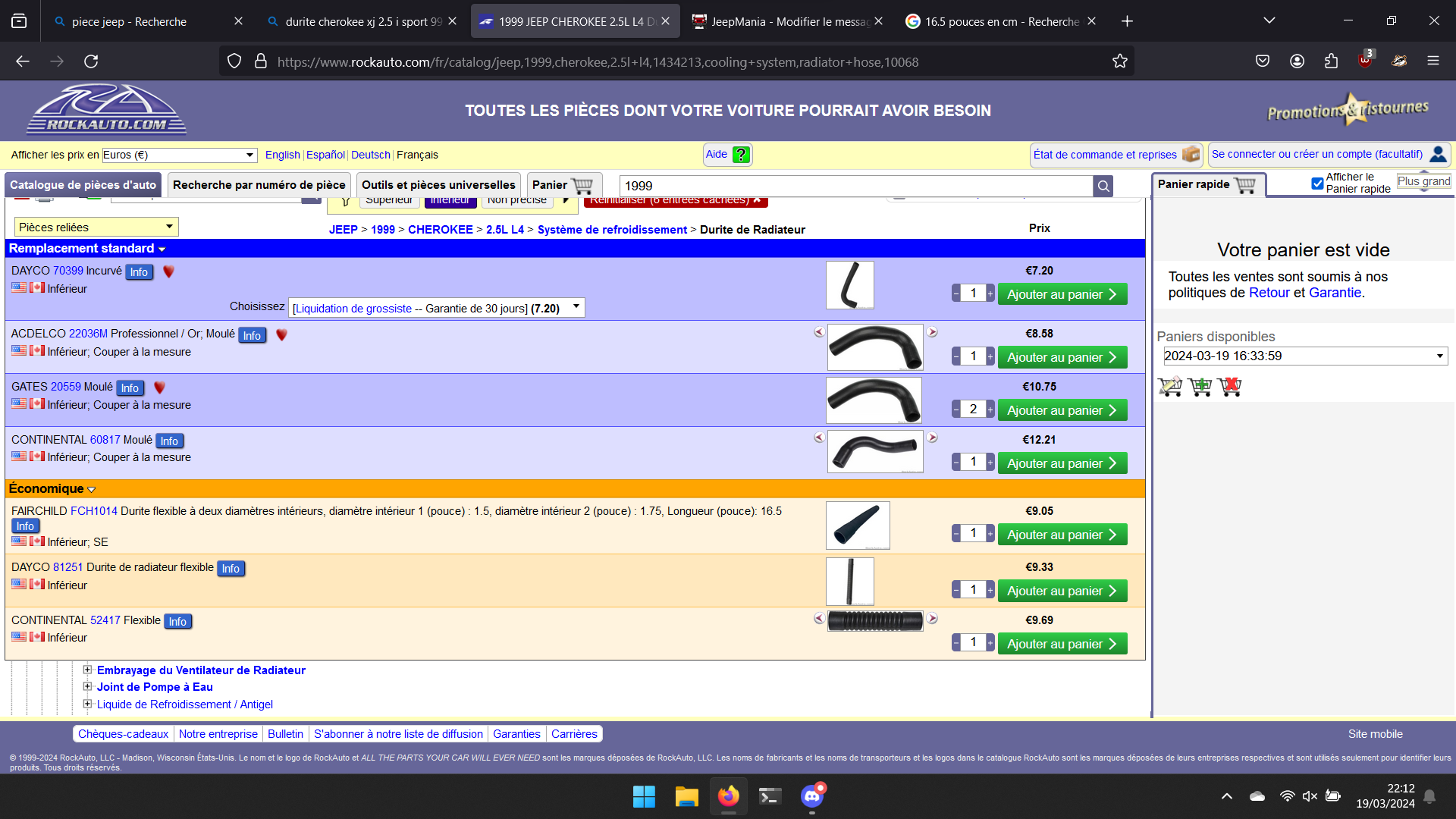This screenshot has width=1456, height=819.
Task: Open Firefox account profile icon
Action: coord(1298,61)
